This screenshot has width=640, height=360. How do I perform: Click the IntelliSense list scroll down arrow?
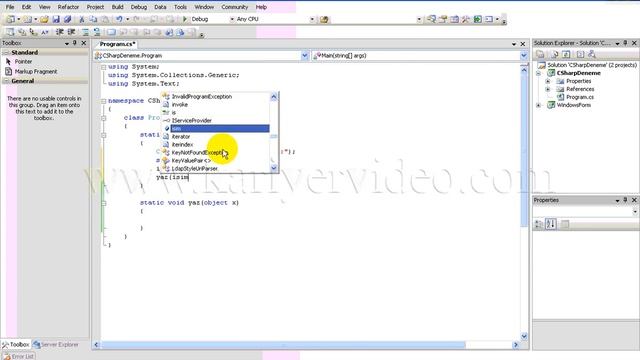274,168
